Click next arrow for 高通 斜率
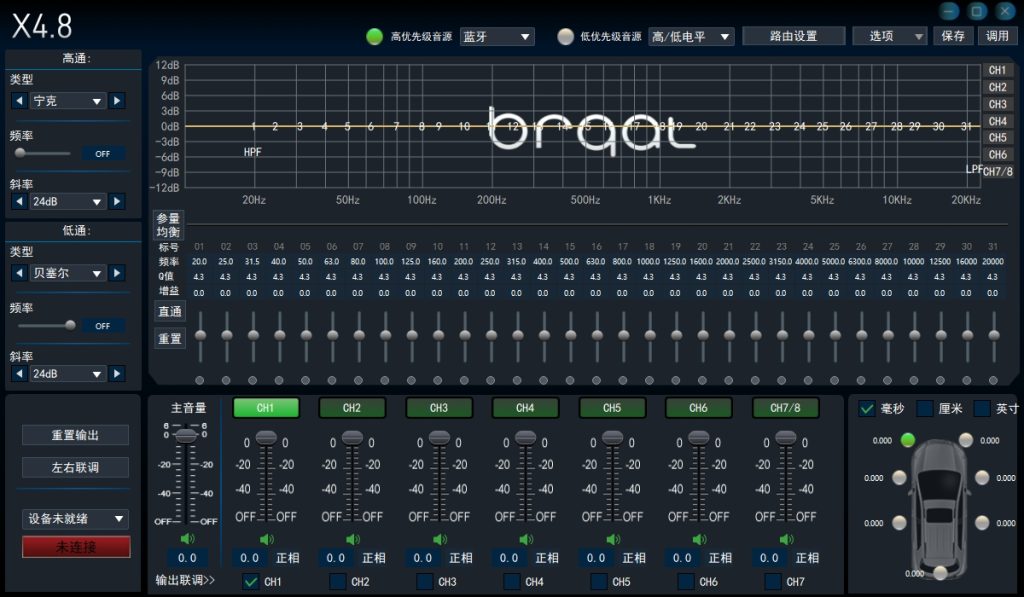 click(117, 201)
